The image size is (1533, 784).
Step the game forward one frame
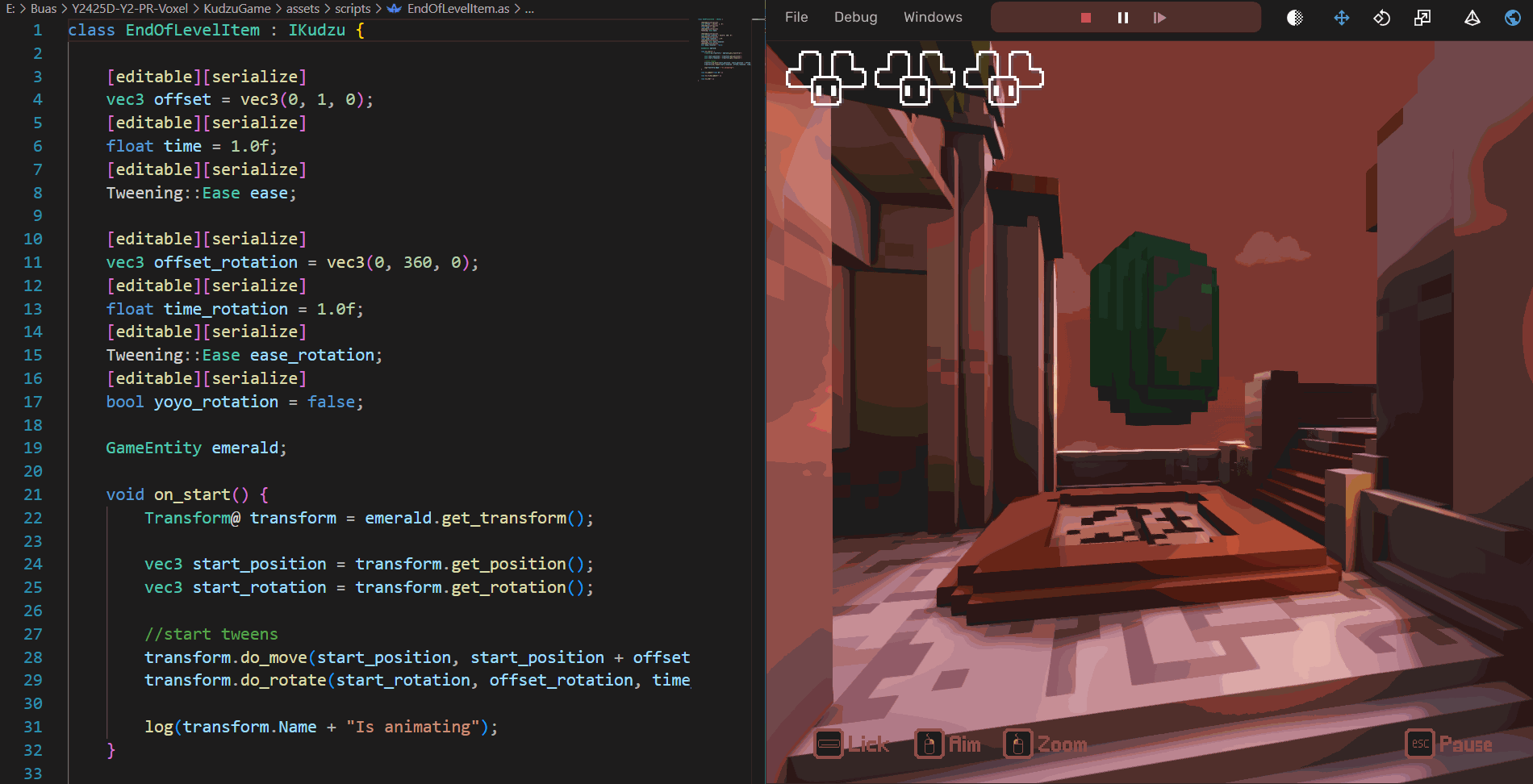1160,17
